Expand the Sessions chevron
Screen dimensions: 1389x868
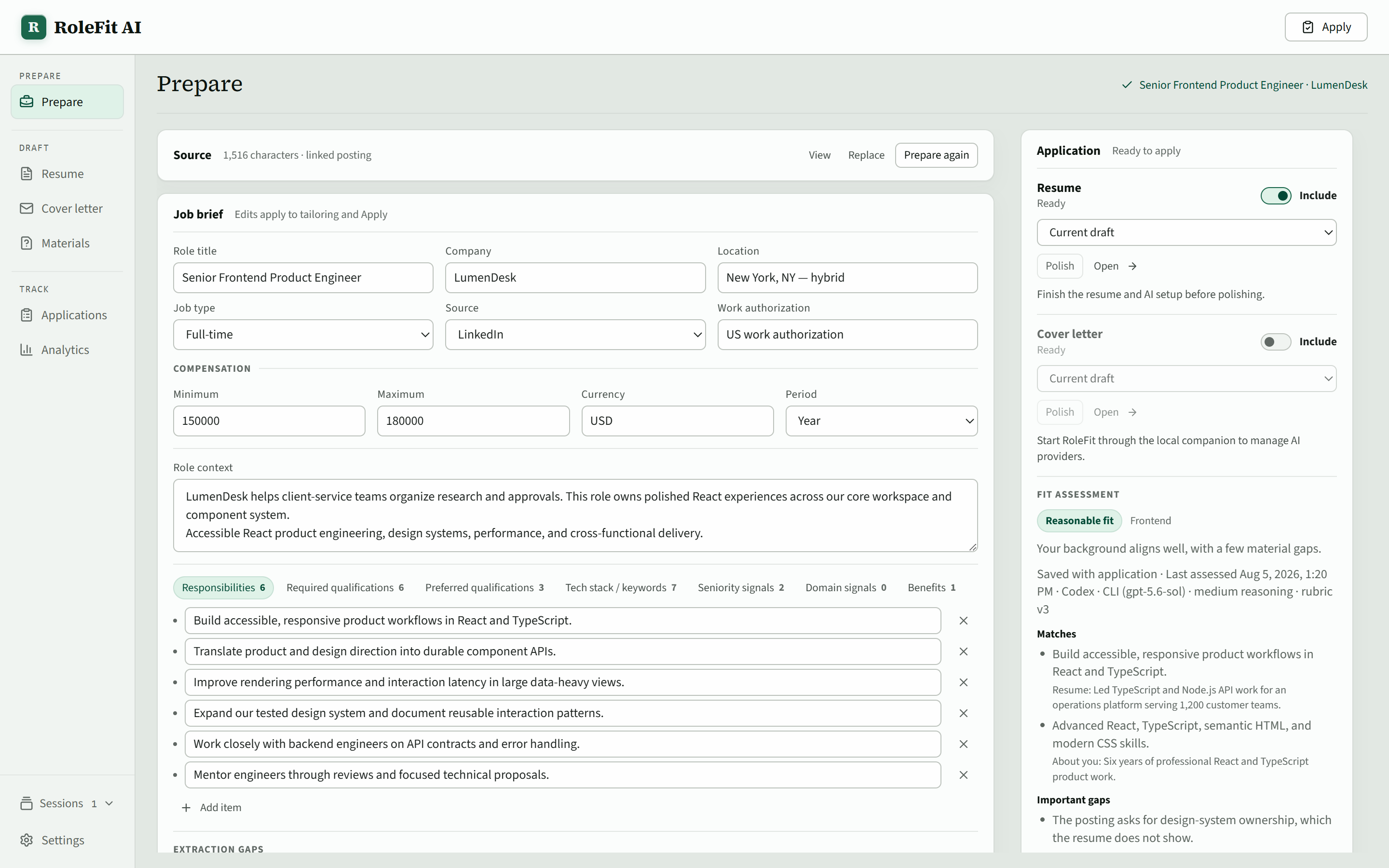[x=109, y=803]
